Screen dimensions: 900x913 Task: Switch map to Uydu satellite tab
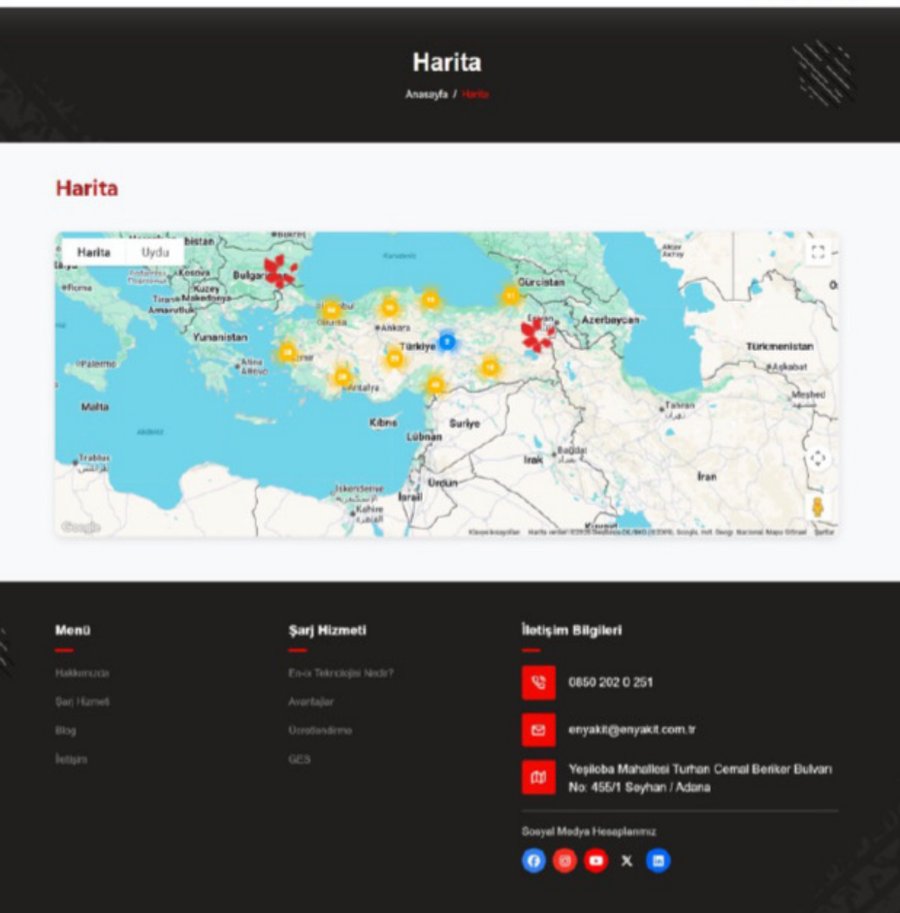point(155,252)
